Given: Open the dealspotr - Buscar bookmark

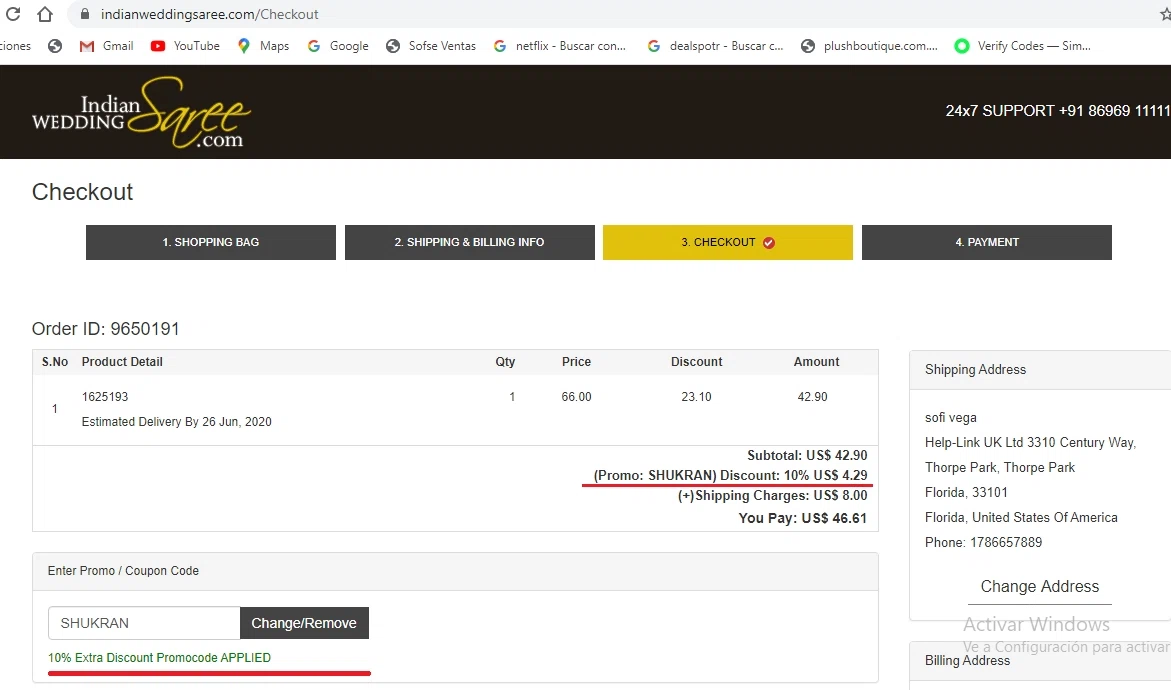Looking at the screenshot, I should [x=715, y=46].
